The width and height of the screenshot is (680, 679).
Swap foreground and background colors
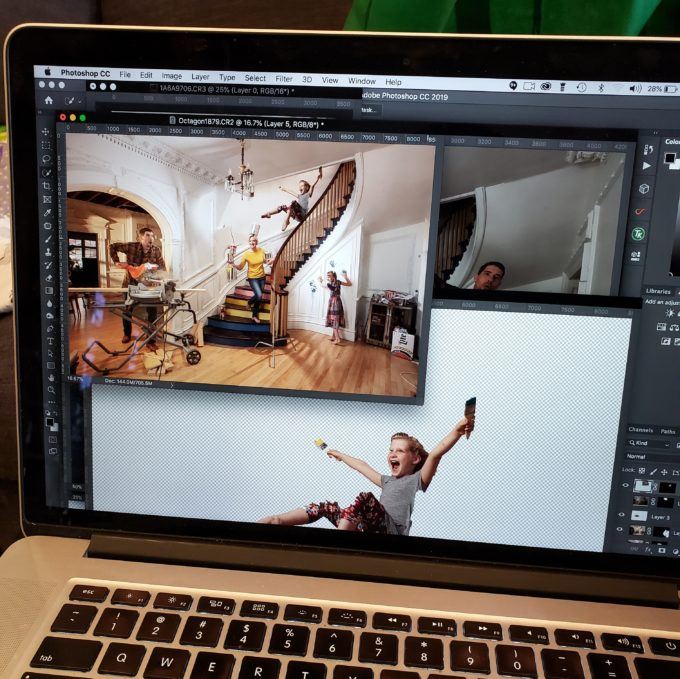coord(56,415)
